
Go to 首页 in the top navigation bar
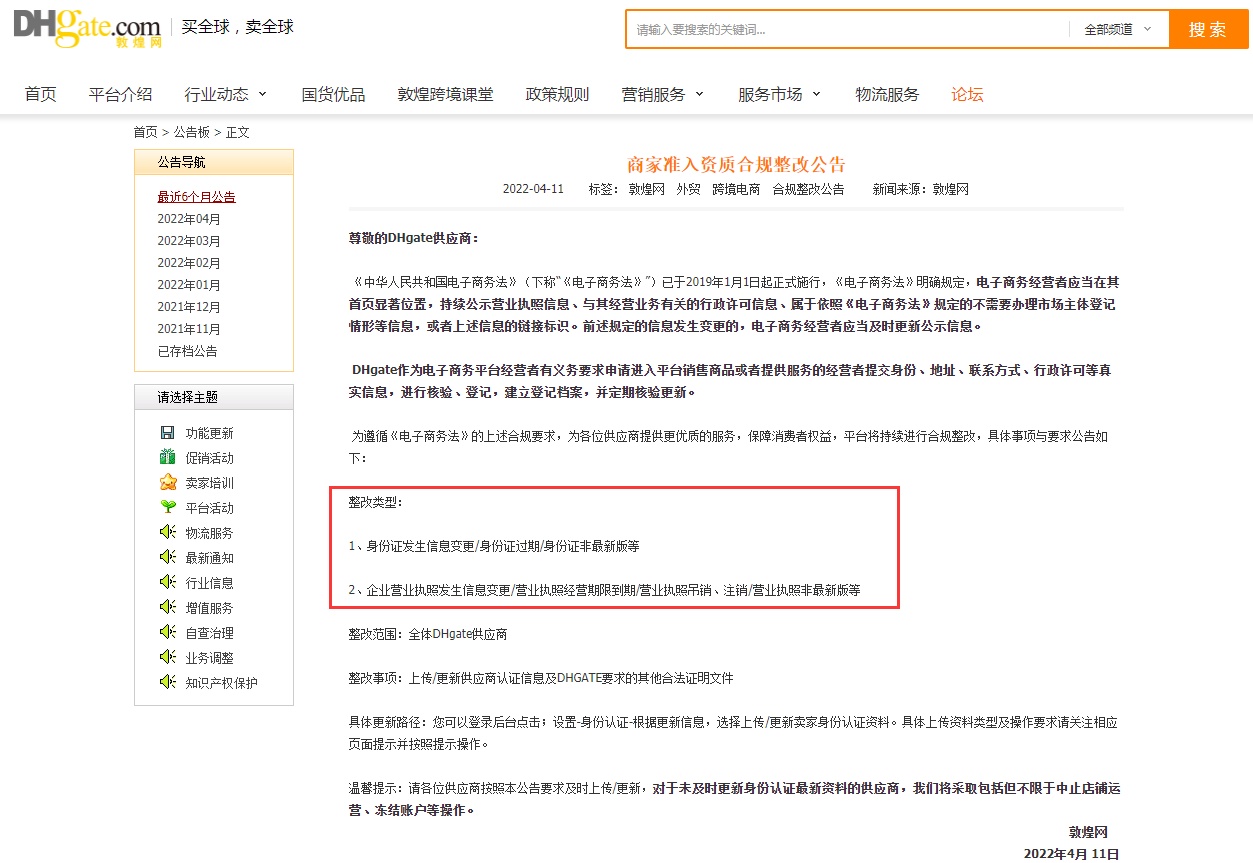pos(41,94)
